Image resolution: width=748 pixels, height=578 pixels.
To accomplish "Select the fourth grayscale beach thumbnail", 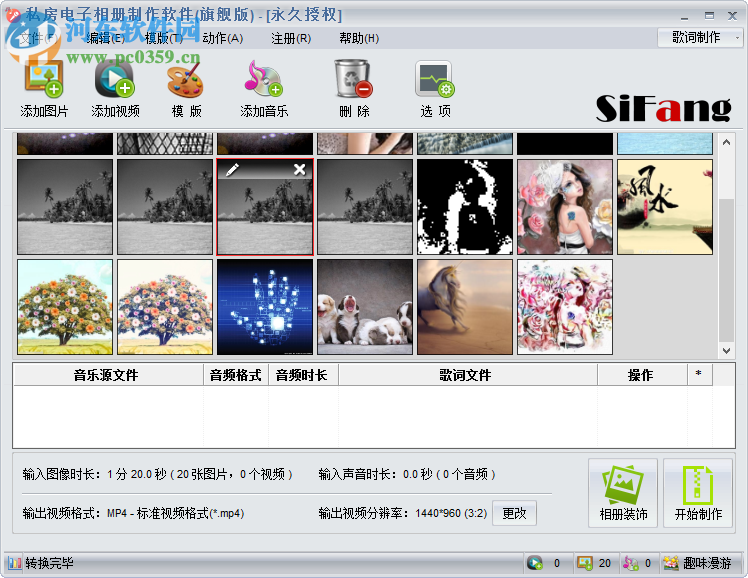I will [x=365, y=207].
